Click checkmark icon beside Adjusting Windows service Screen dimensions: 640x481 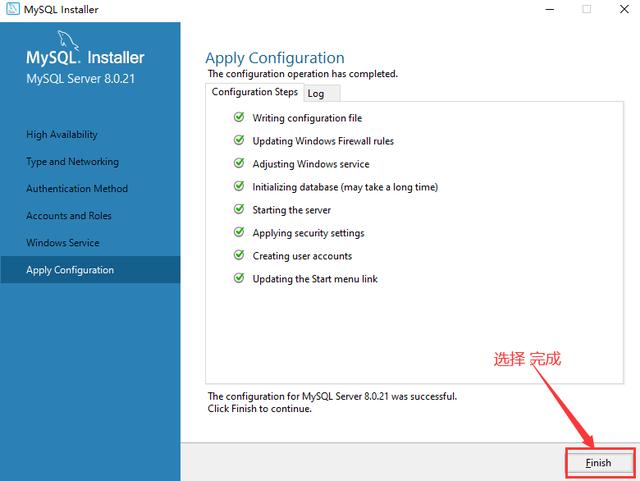(239, 163)
